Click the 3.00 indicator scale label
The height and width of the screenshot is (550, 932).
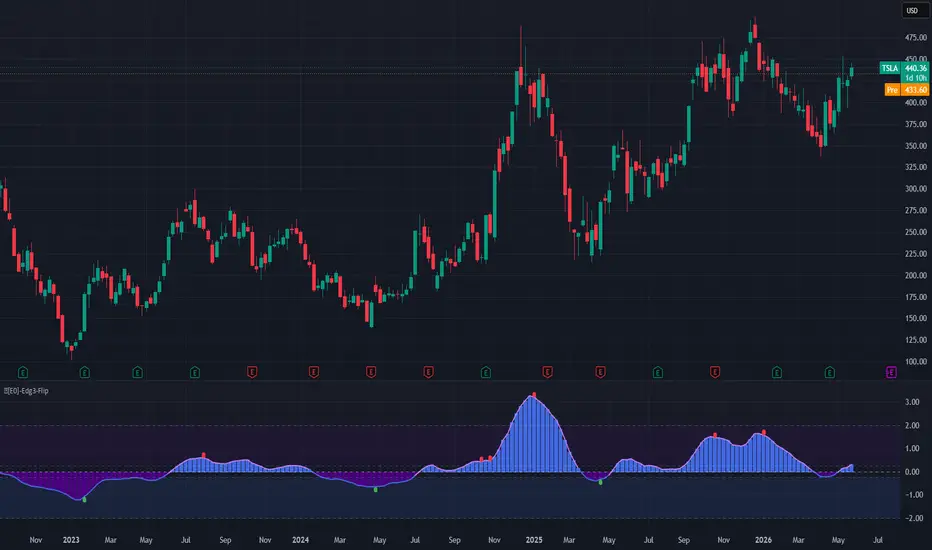click(912, 403)
